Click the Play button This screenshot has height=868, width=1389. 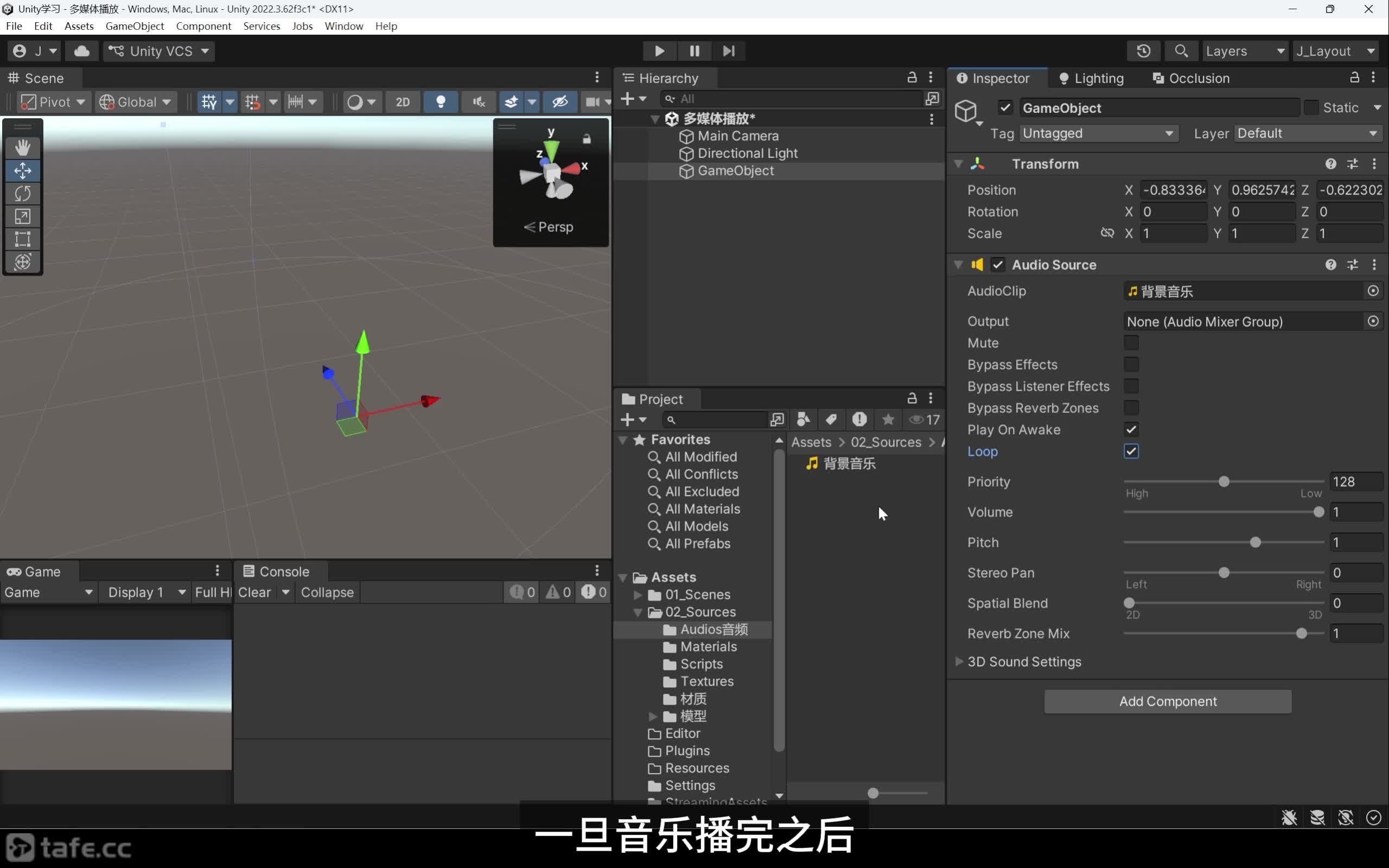tap(659, 51)
